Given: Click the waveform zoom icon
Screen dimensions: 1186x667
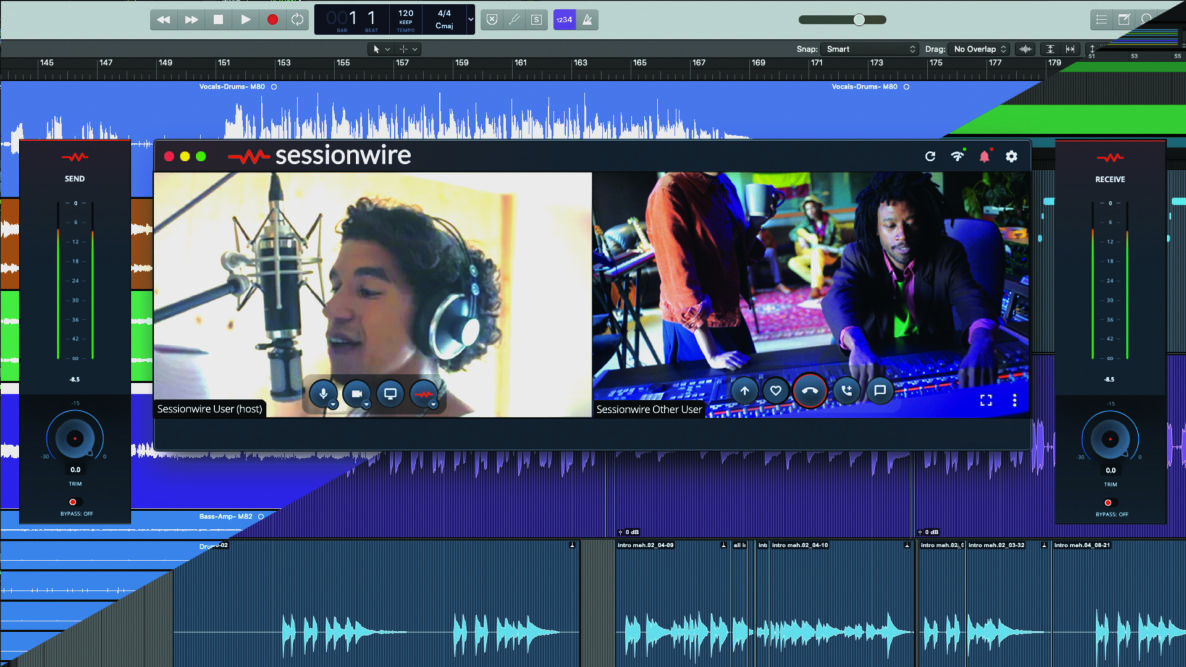Looking at the screenshot, I should point(1025,49).
